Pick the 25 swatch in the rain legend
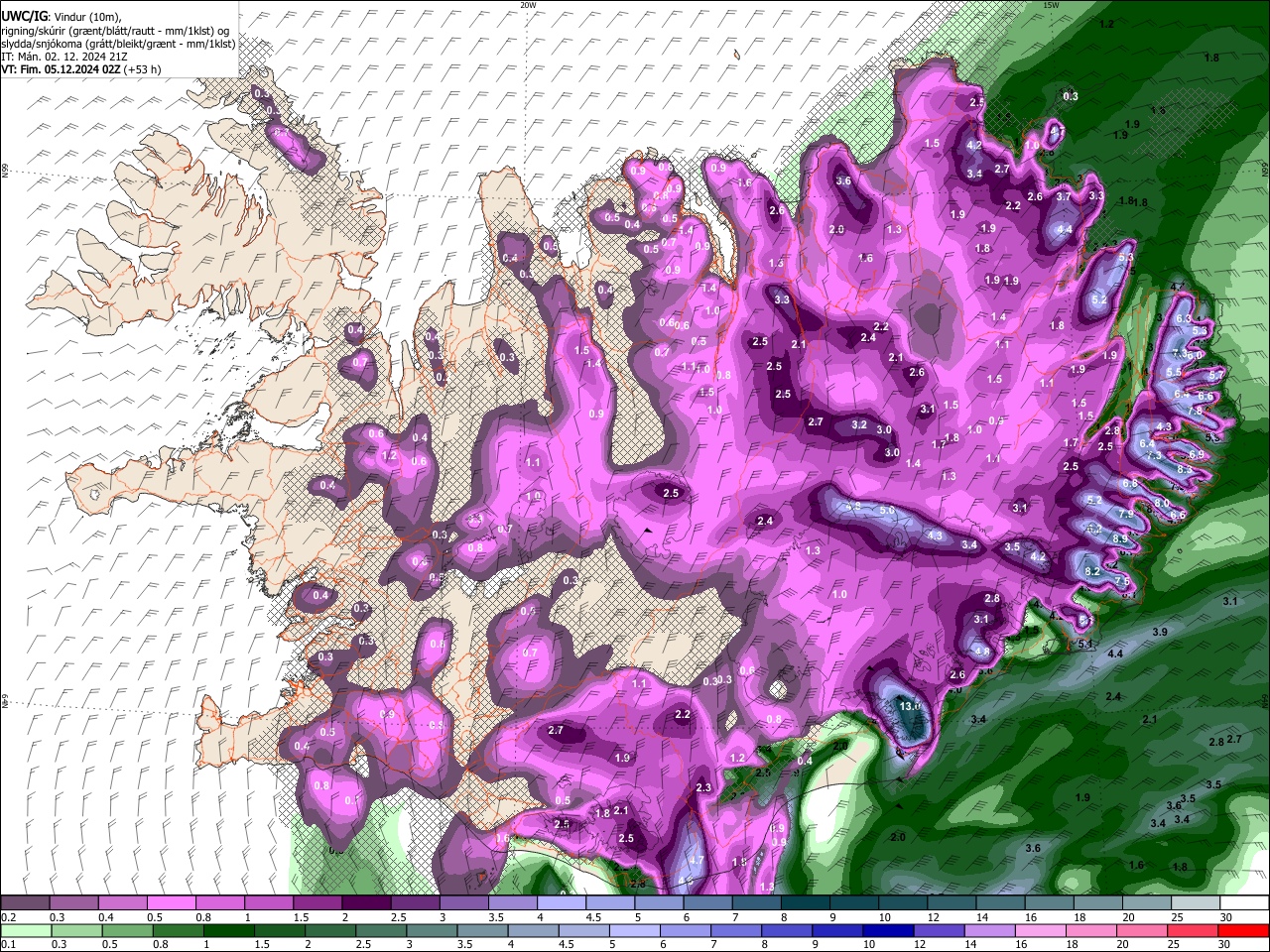The height and width of the screenshot is (952, 1270). tap(1196, 930)
